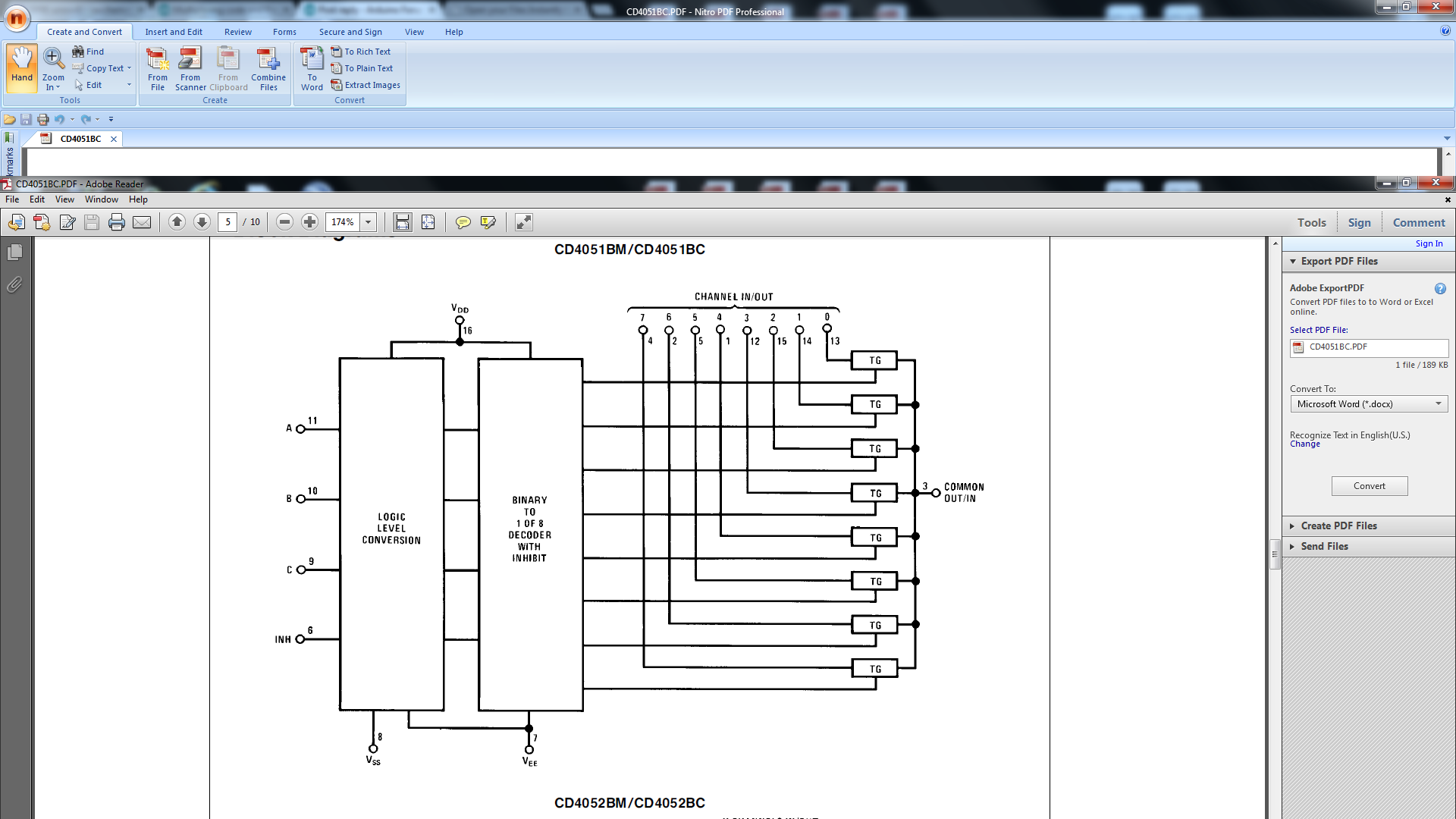
Task: Click the zoom in plus button
Action: (x=309, y=222)
